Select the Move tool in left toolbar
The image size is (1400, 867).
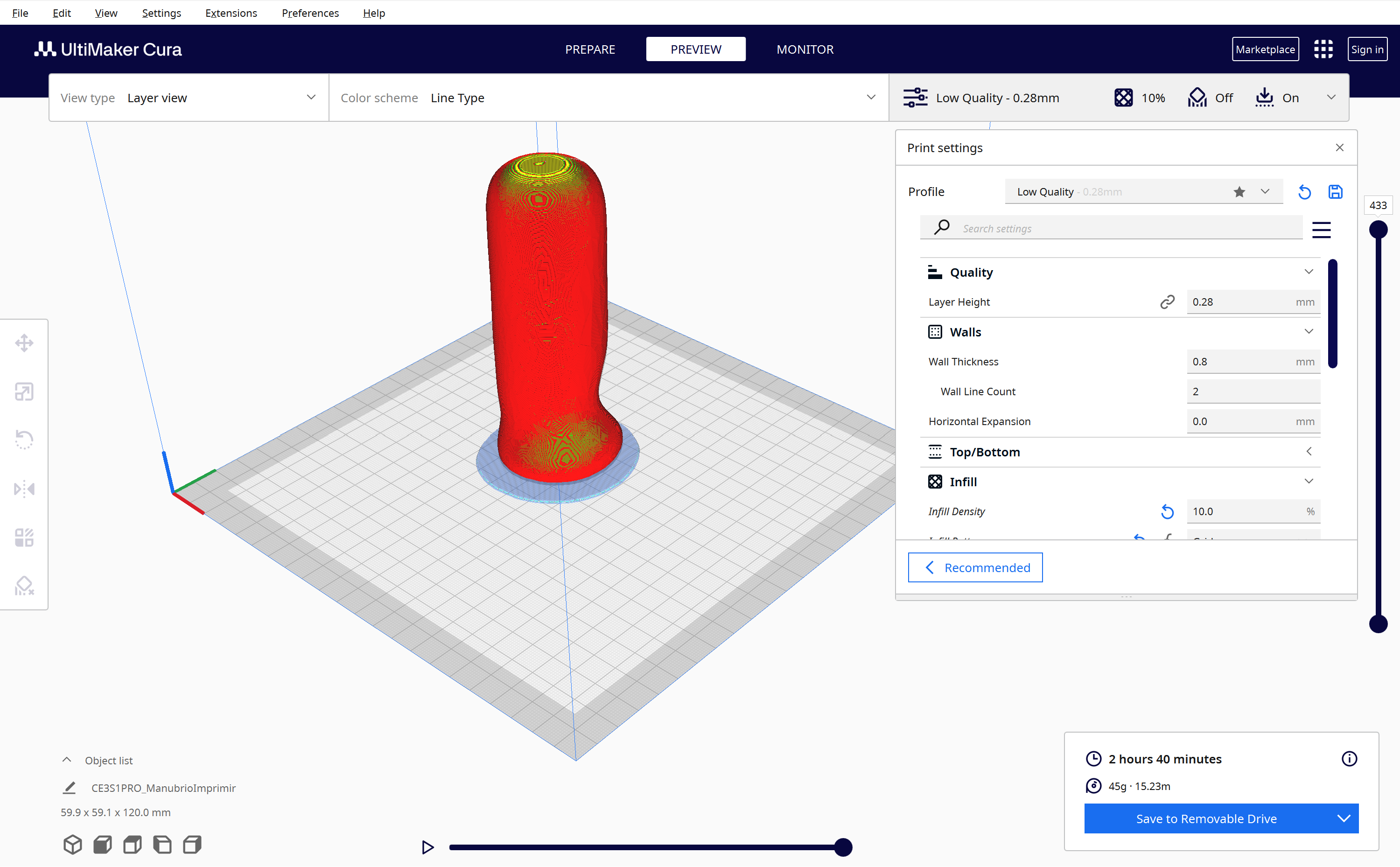tap(24, 343)
